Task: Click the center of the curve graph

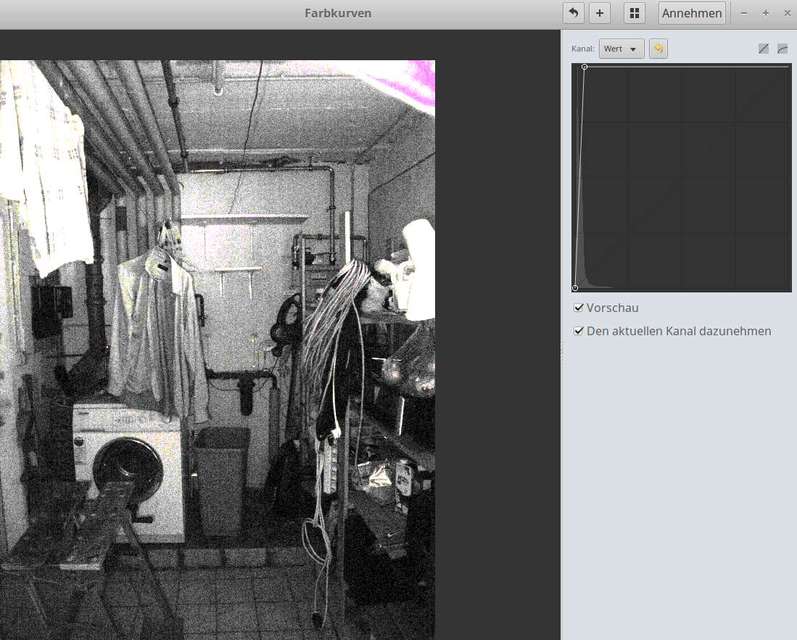Action: [x=681, y=178]
